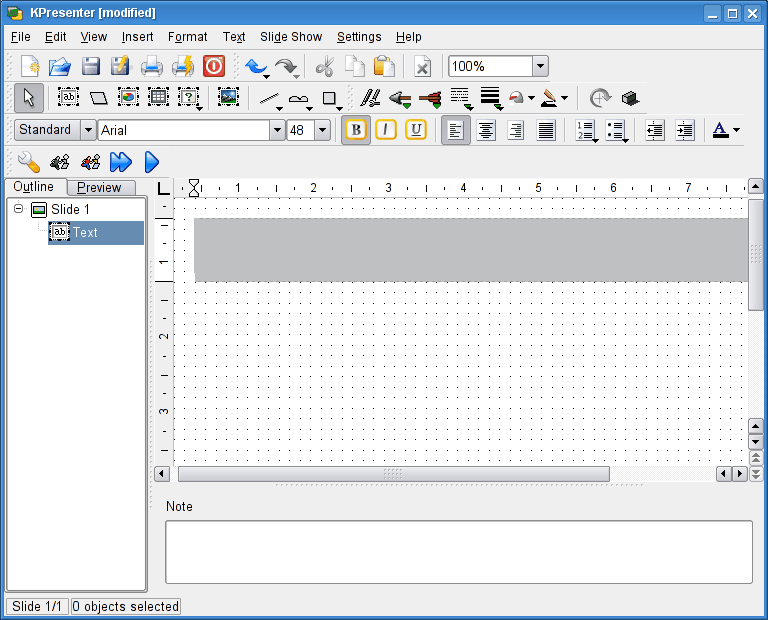This screenshot has width=768, height=620.
Task: Select the Text object in outline
Action: (85, 232)
